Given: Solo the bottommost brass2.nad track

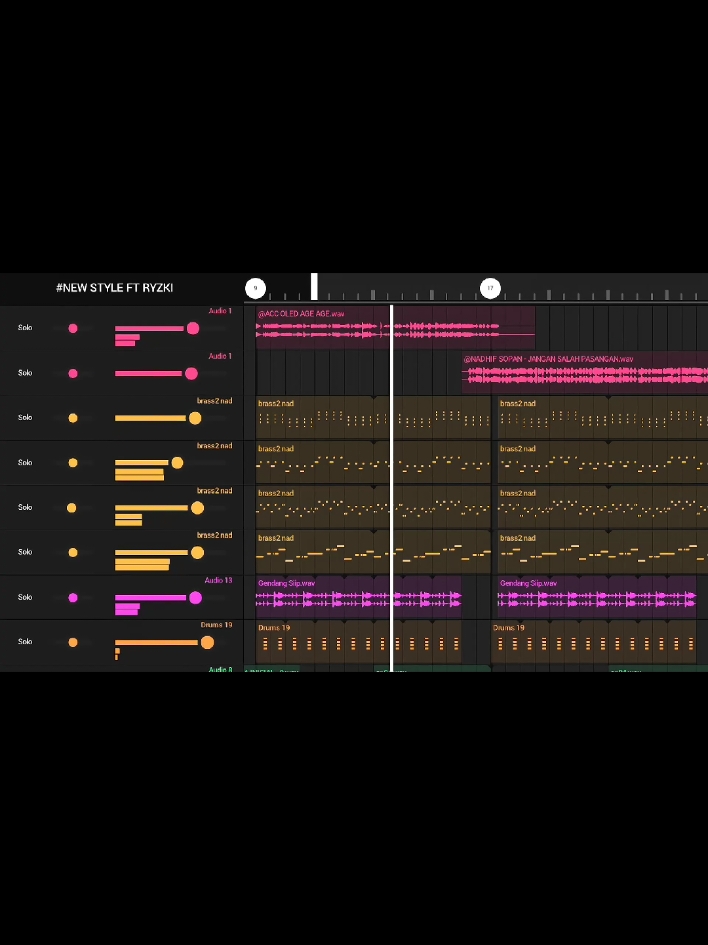Looking at the screenshot, I should click(x=25, y=552).
